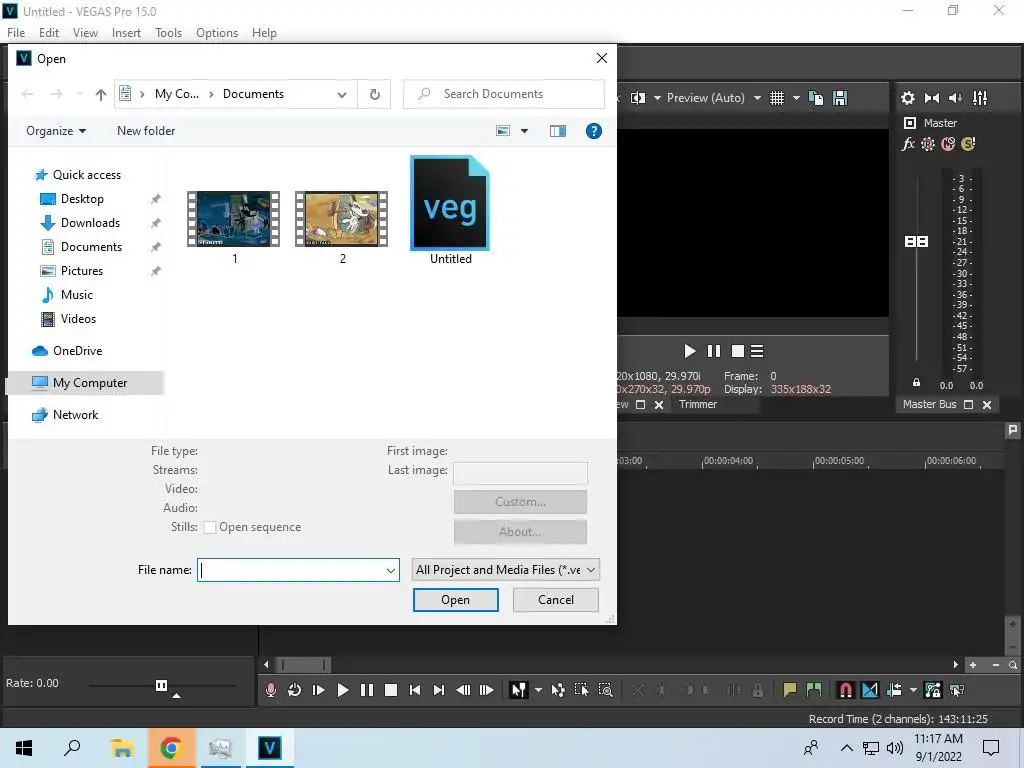Toggle Lock Envelopes to Events icon
The height and width of the screenshot is (768, 1024).
(x=933, y=690)
